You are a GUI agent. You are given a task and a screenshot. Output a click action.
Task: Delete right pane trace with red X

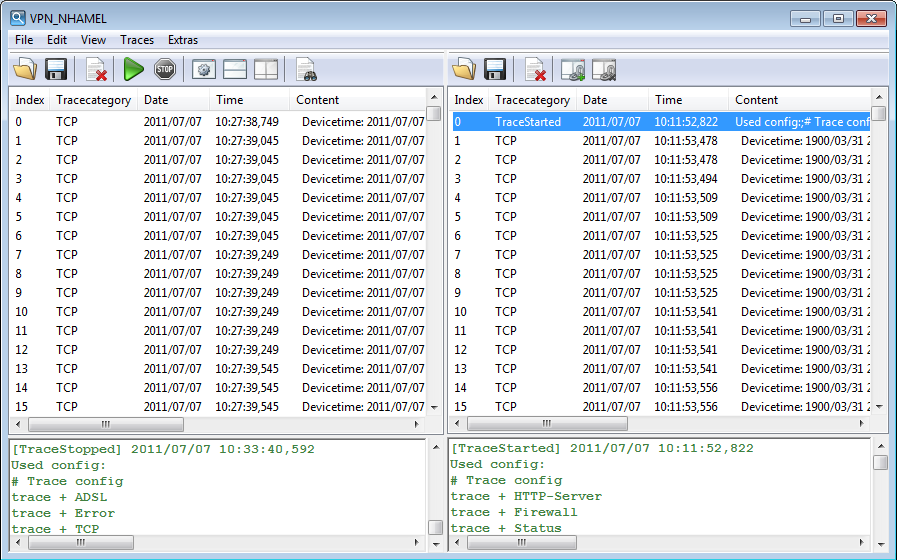pos(536,69)
